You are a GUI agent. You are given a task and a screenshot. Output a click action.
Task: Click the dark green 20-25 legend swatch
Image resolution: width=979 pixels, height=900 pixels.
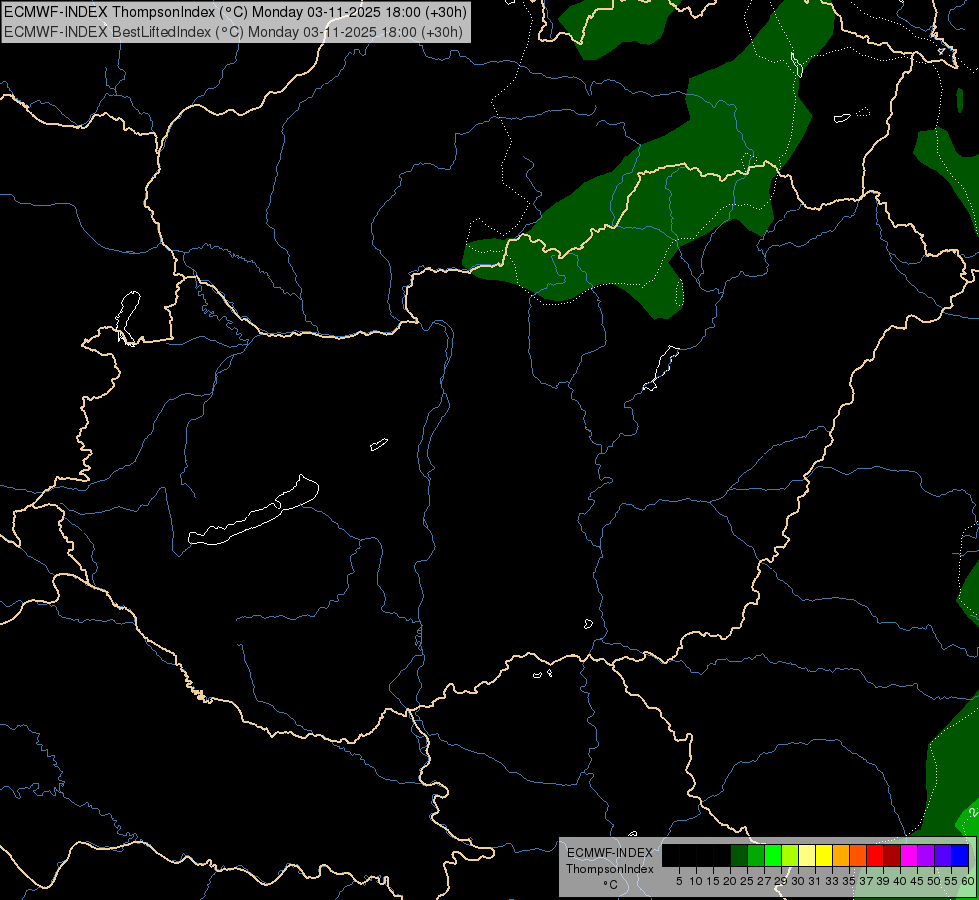pos(739,855)
